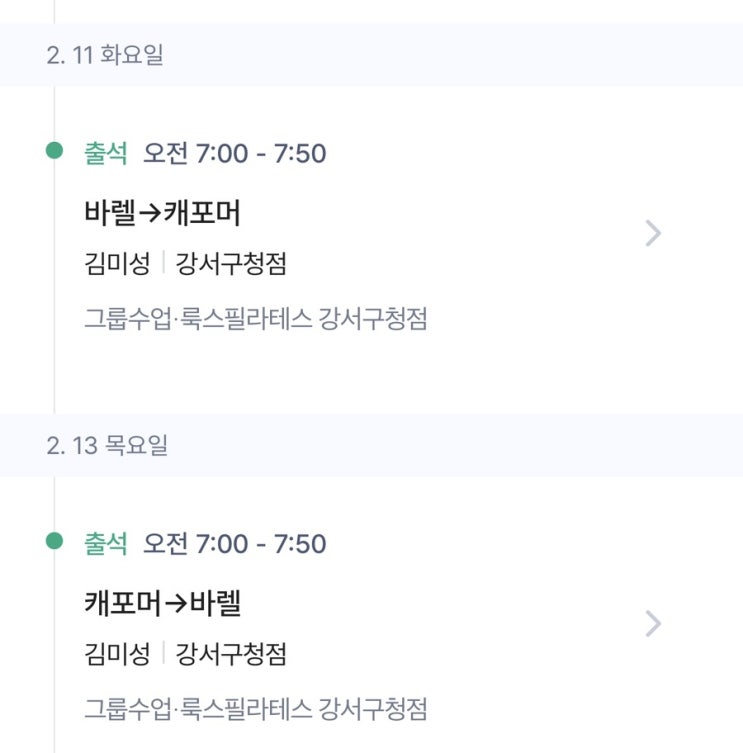Tap 출석 status on the Tuesday class
The width and height of the screenshot is (743, 753).
coord(106,153)
